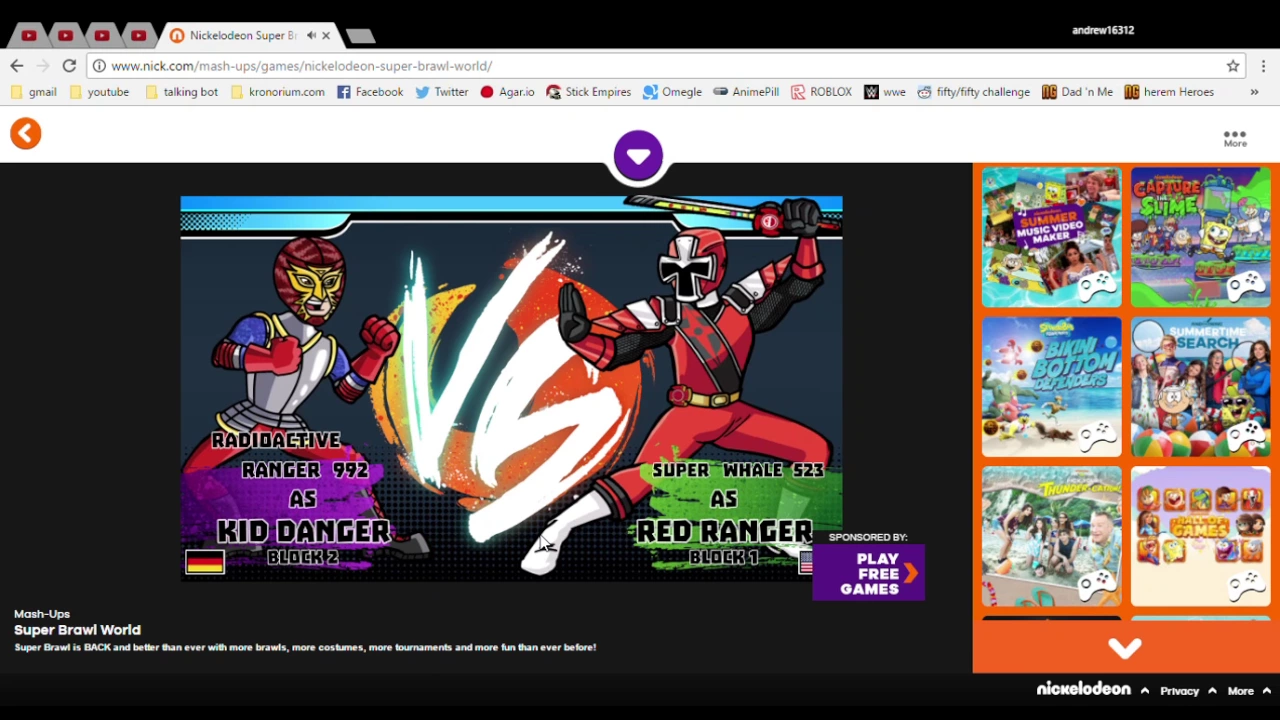Open the Twitter bookmark
This screenshot has height=720, width=1280.
pos(442,92)
